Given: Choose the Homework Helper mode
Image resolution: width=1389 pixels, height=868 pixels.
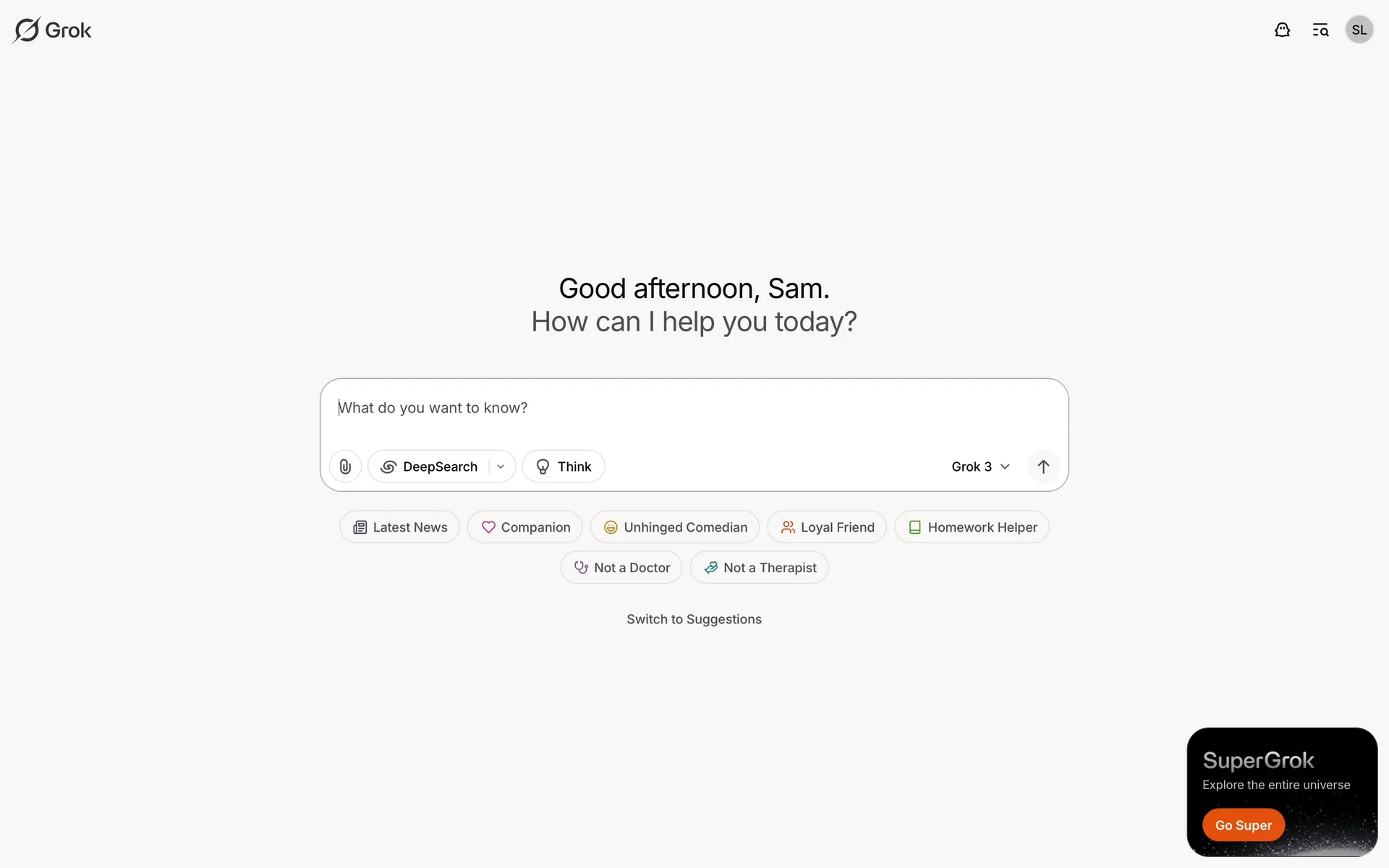Looking at the screenshot, I should click(x=971, y=527).
